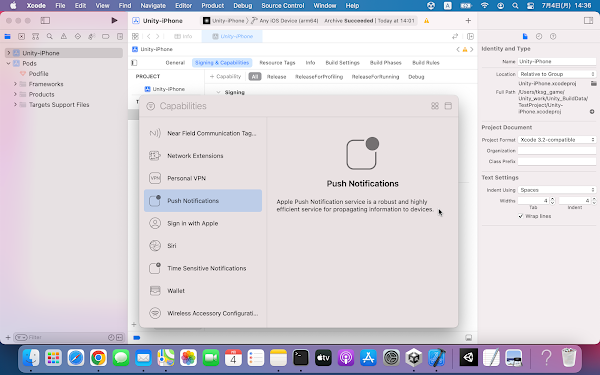Reveal project file in Finder folder icon
Viewport: 600px width, 375px height.
[x=593, y=83]
